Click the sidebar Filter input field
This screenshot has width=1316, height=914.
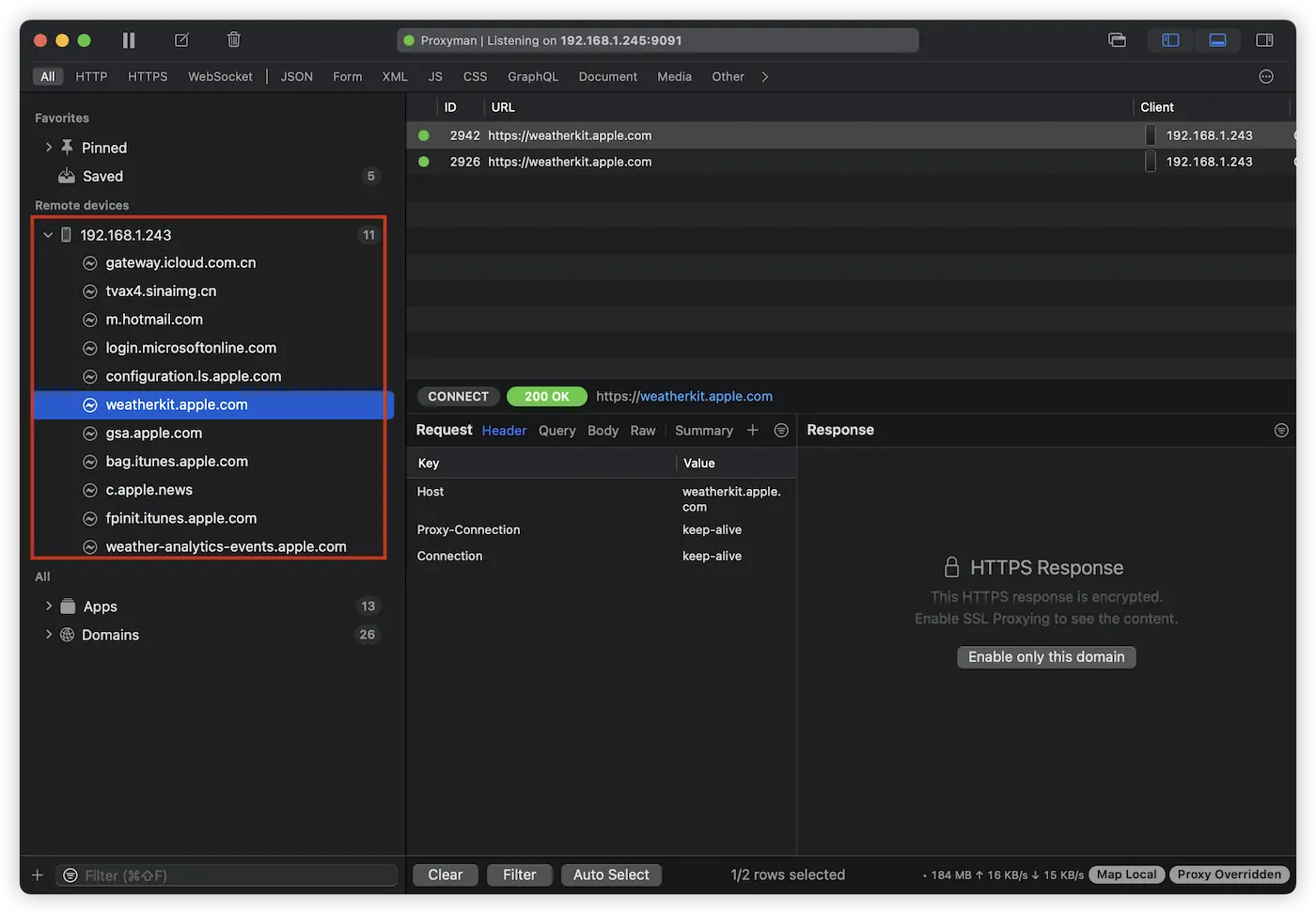[227, 875]
